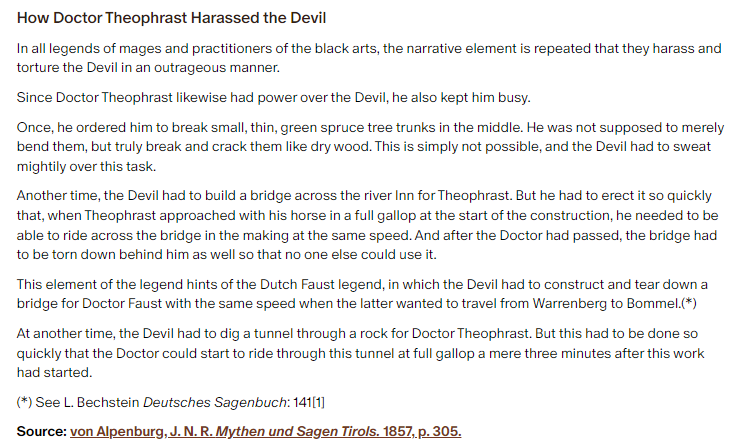Click the heading How Doctor Theophrast Harassed the Devil
Screen dimensions: 736x444
tap(171, 18)
